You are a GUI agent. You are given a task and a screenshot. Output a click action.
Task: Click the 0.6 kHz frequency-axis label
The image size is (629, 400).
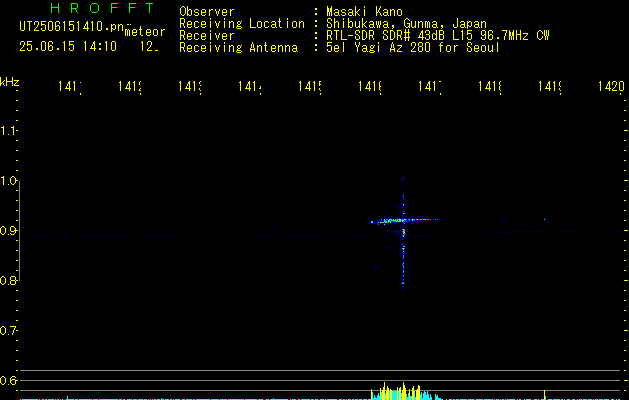(8, 380)
